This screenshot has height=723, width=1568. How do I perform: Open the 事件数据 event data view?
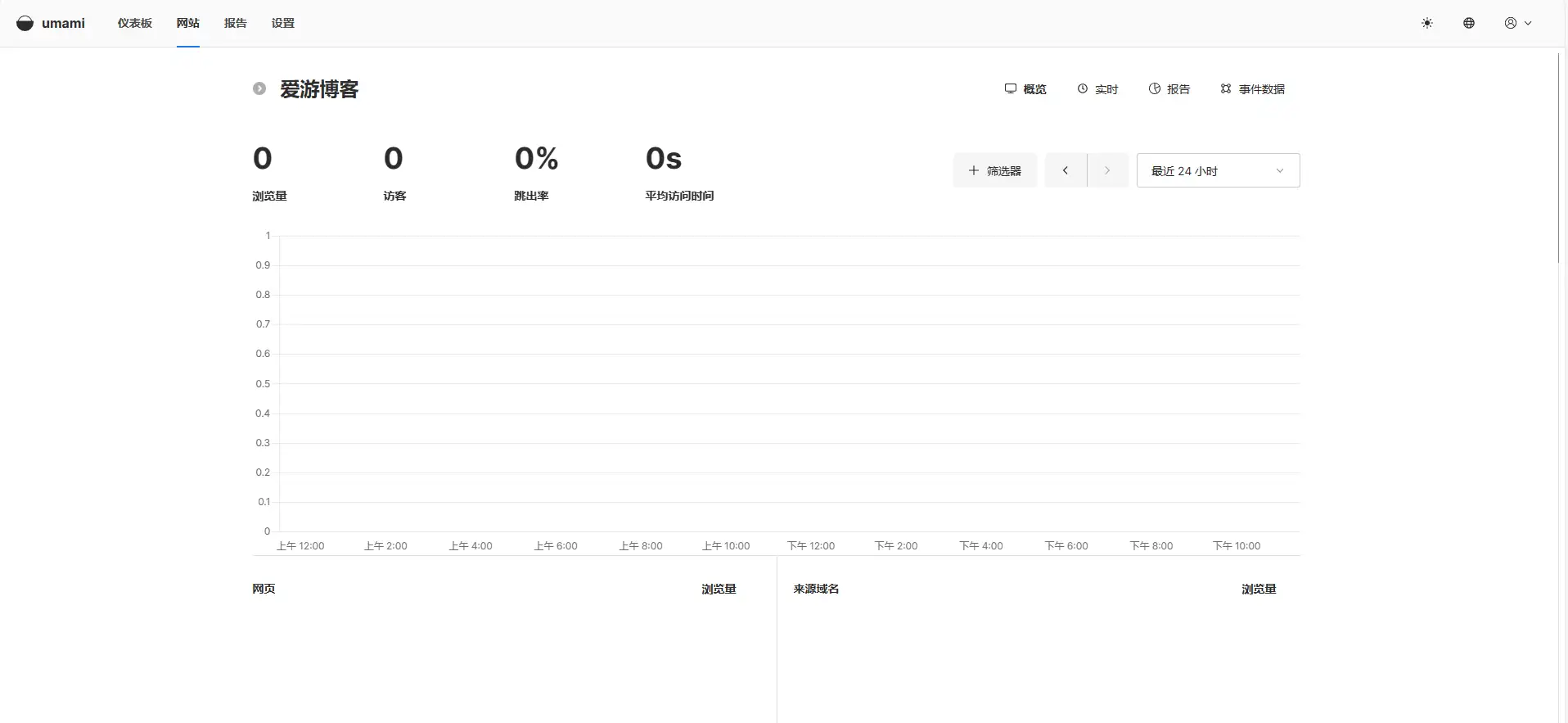pos(1252,88)
